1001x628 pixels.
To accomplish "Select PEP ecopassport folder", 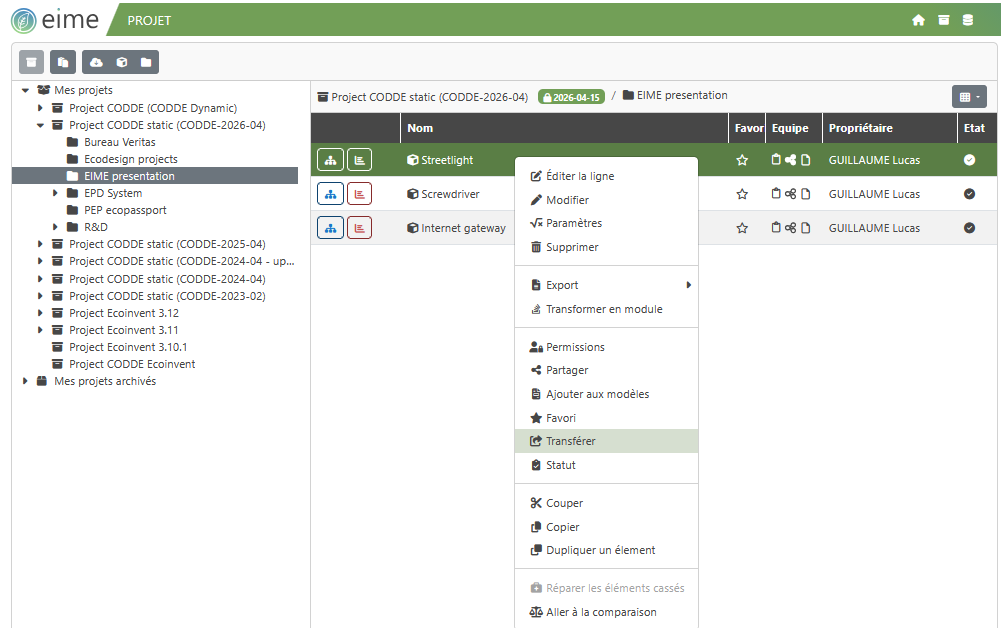I will [x=124, y=210].
